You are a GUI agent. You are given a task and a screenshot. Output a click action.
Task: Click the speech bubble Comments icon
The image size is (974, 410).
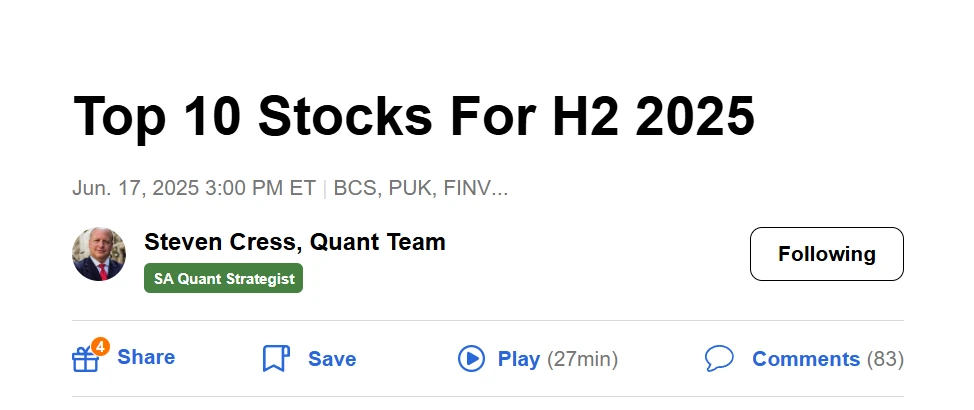(x=719, y=359)
